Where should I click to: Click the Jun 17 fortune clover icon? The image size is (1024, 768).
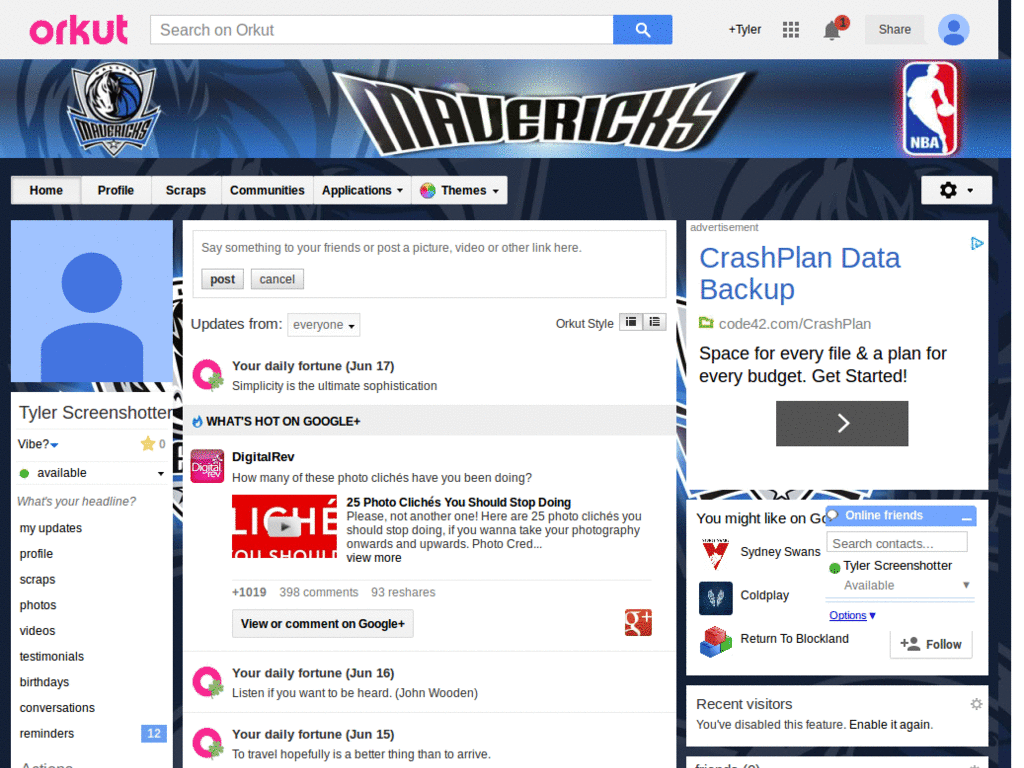208,376
